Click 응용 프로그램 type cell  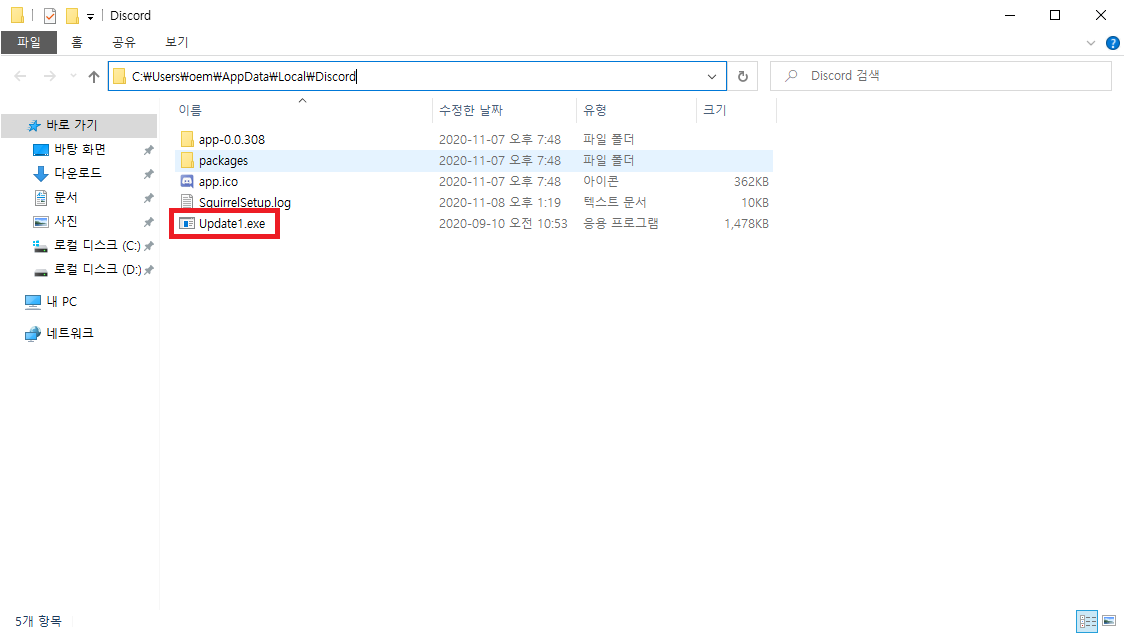pos(620,224)
